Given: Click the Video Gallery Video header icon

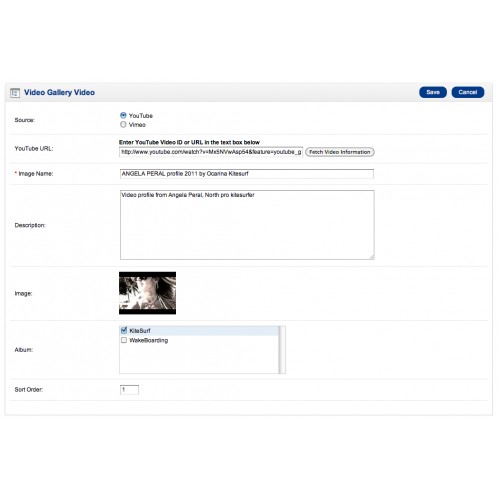Looking at the screenshot, I should [15, 93].
